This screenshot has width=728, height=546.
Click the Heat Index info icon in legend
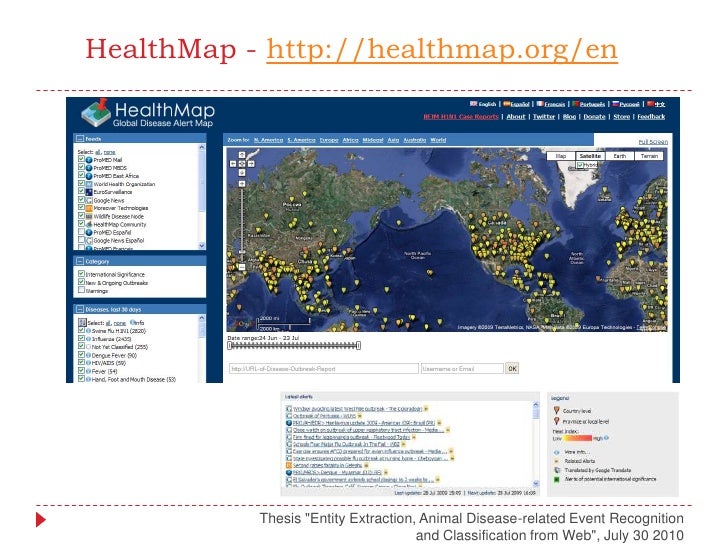point(606,438)
